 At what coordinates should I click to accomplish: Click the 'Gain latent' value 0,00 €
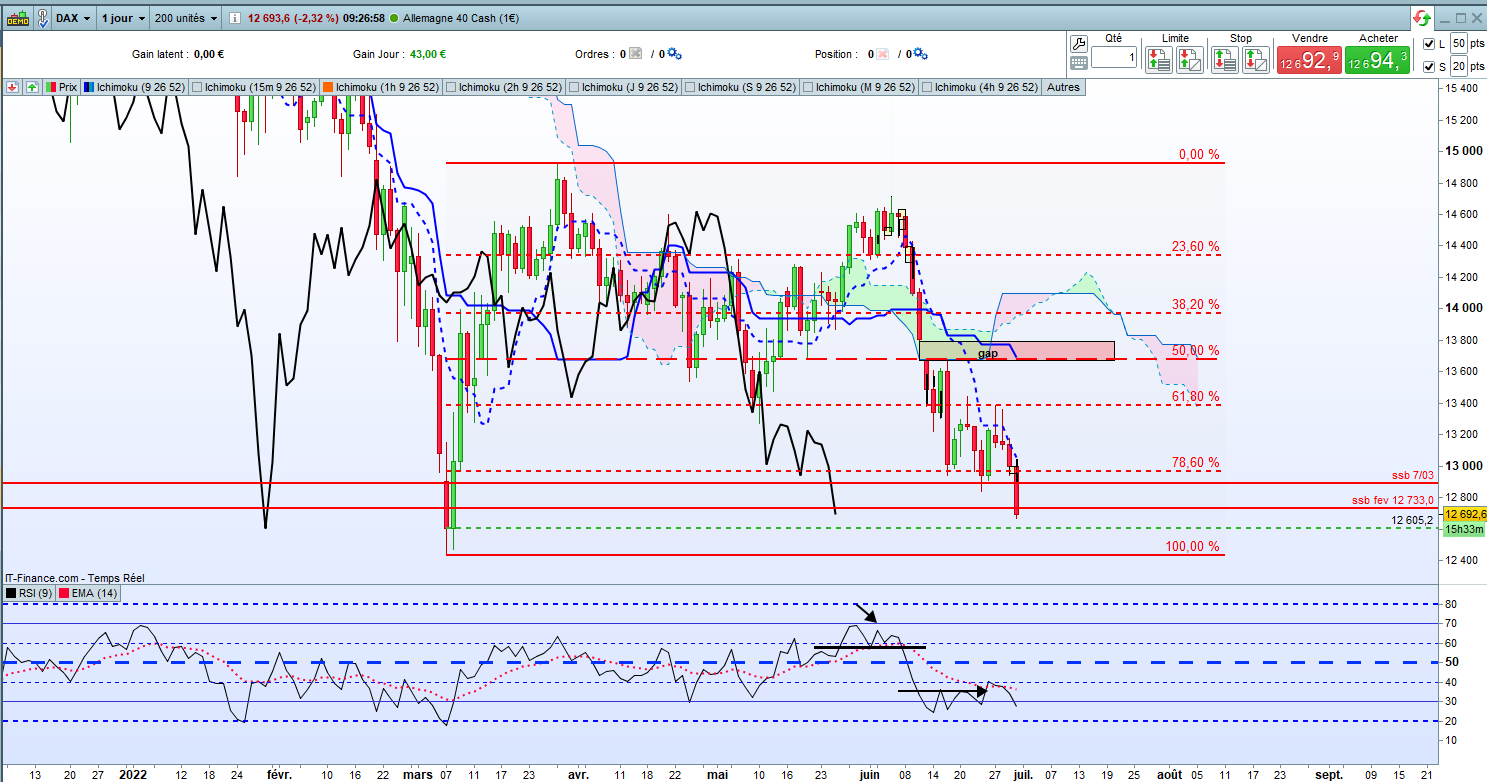pyautogui.click(x=209, y=55)
